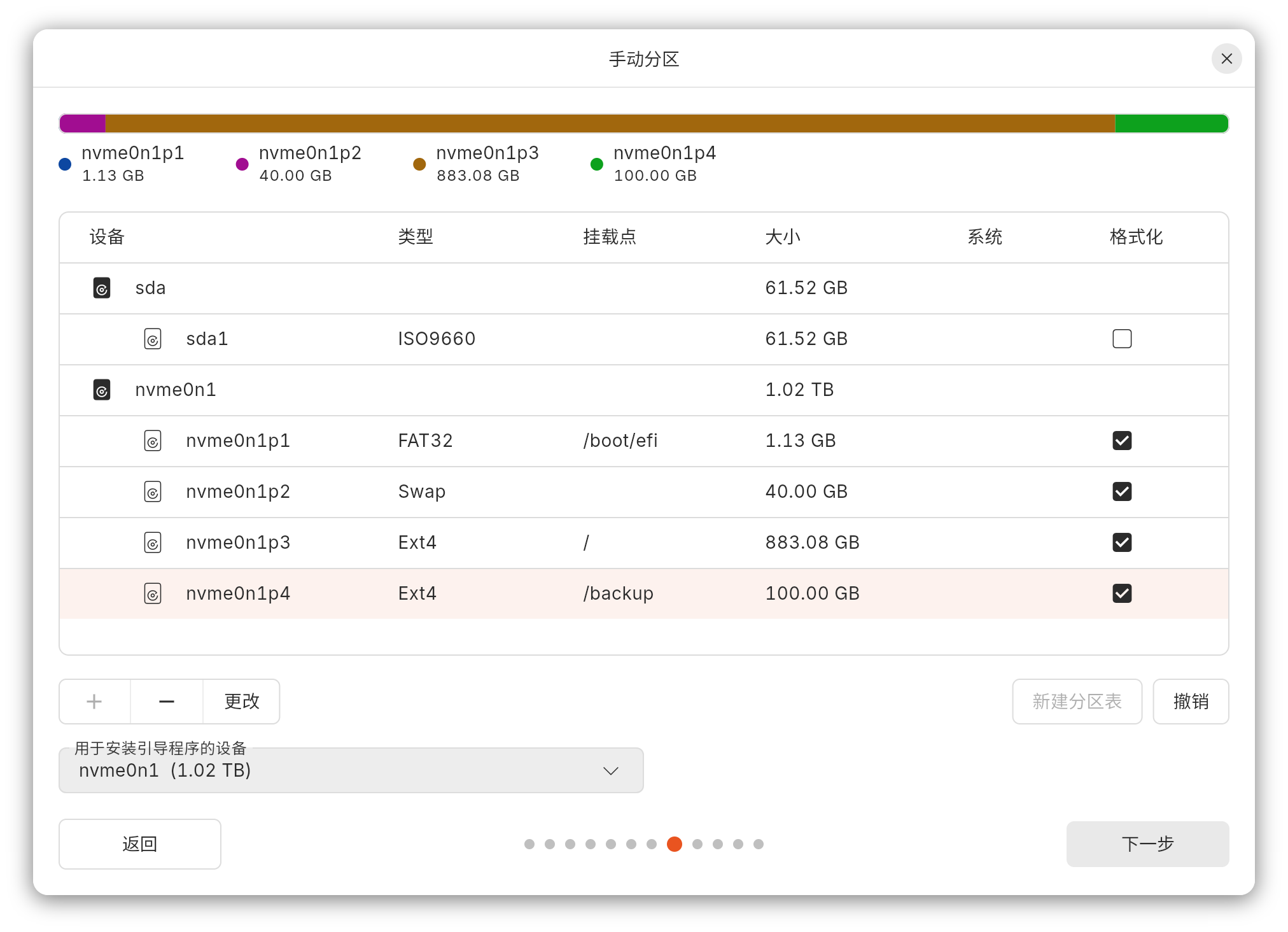Click the brown nvme0n1p3 legend dot
The width and height of the screenshot is (1288, 932).
click(419, 164)
